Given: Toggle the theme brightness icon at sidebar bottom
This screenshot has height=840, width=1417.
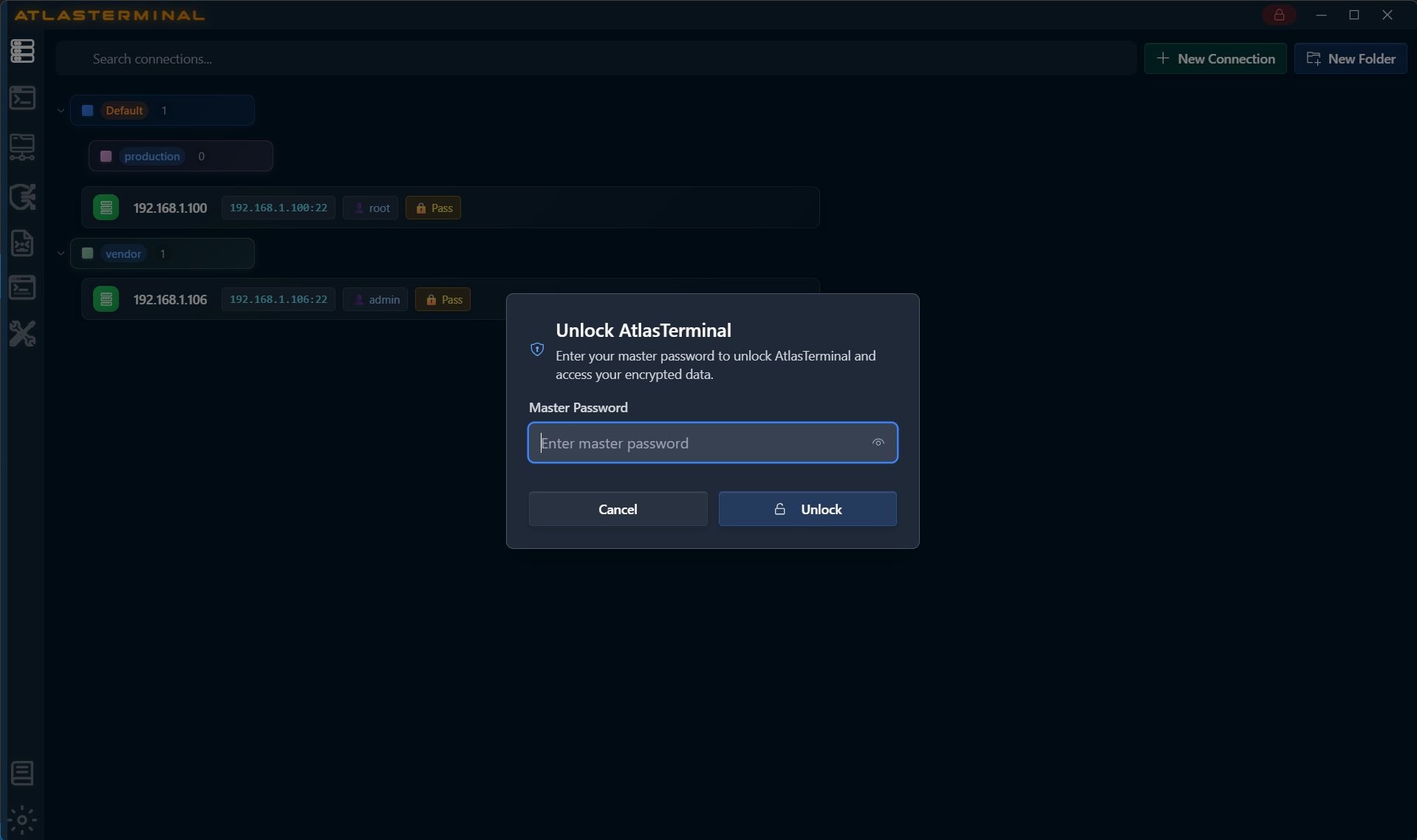Looking at the screenshot, I should (23, 820).
